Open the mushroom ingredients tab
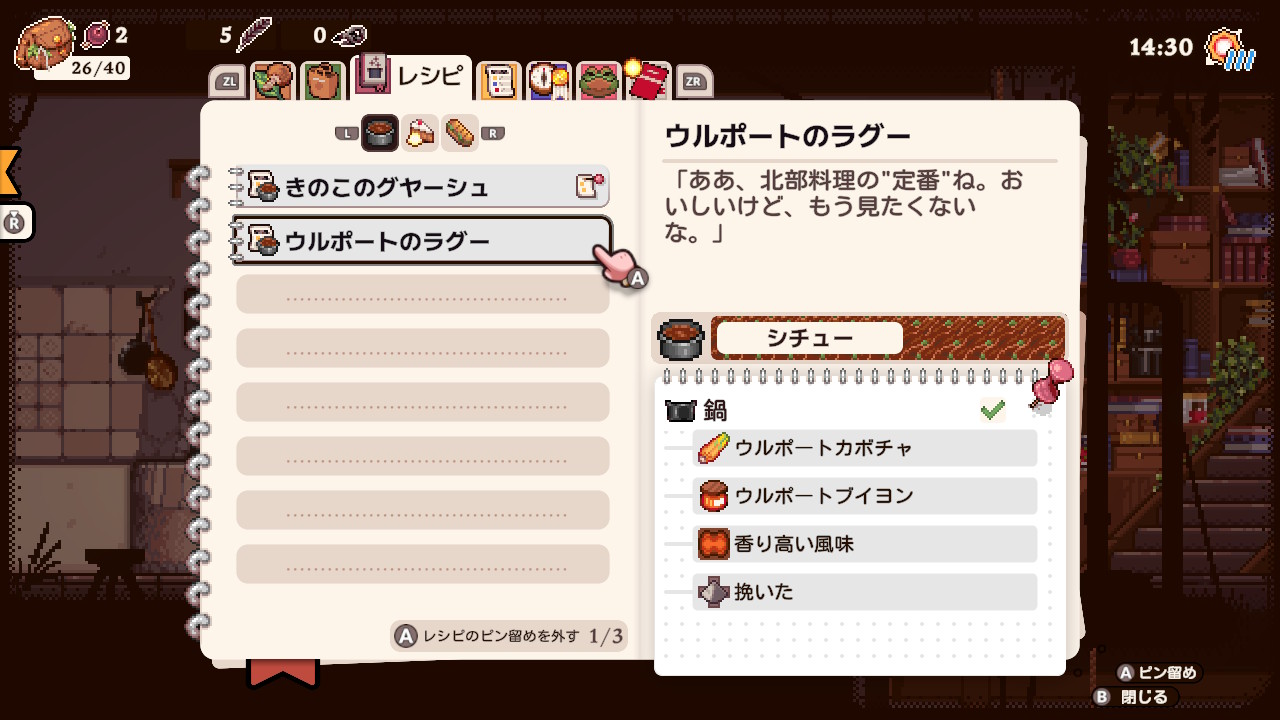 pos(273,81)
